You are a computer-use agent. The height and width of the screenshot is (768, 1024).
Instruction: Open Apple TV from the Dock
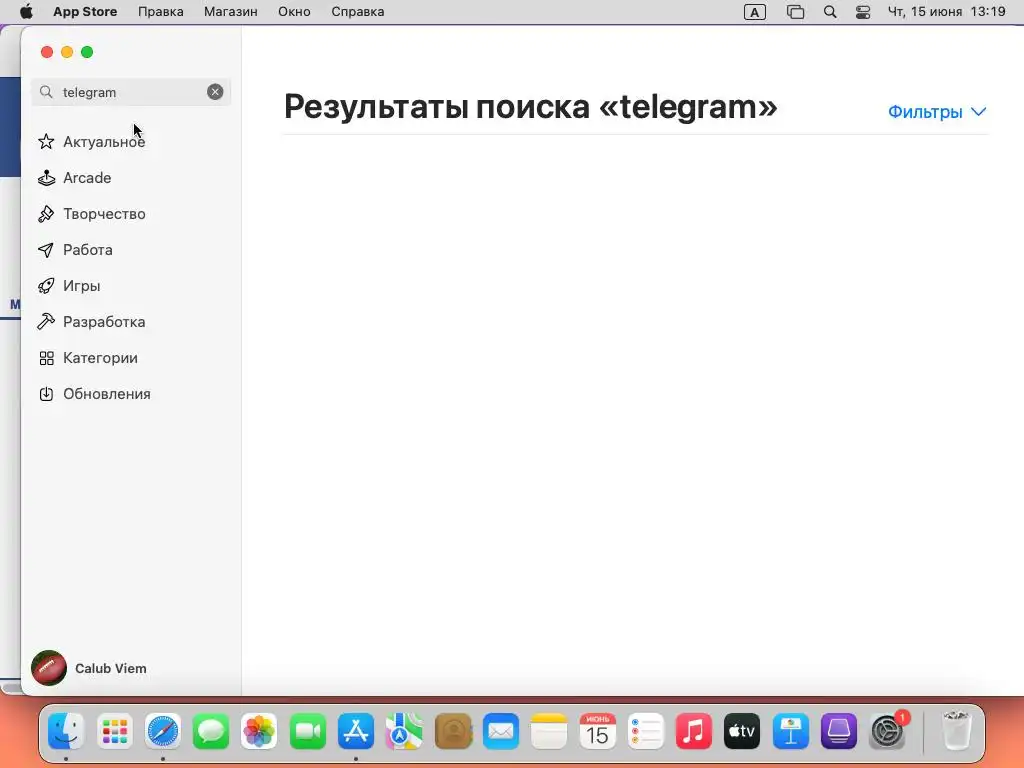(743, 731)
